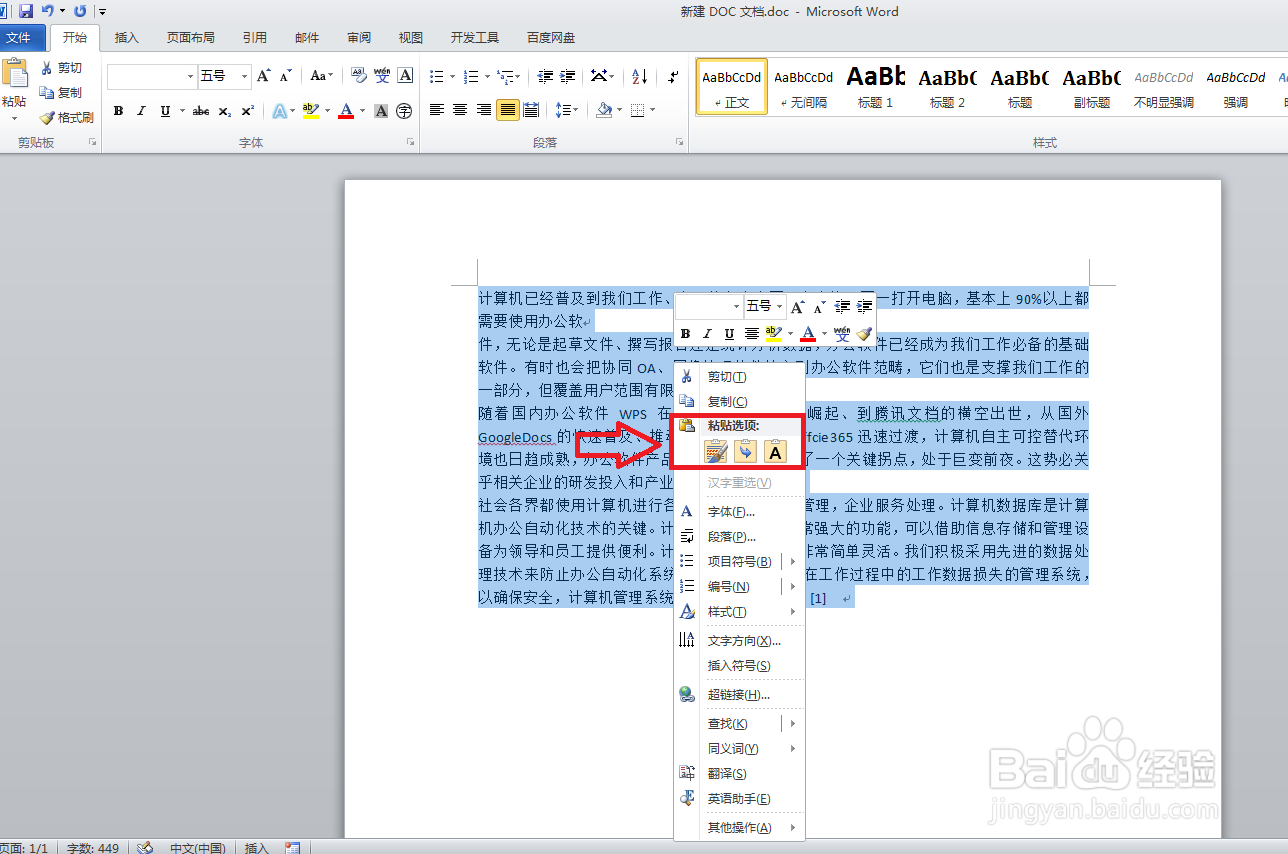This screenshot has height=854, width=1288.
Task: Toggle Align Left in the paragraph group
Action: pos(437,111)
